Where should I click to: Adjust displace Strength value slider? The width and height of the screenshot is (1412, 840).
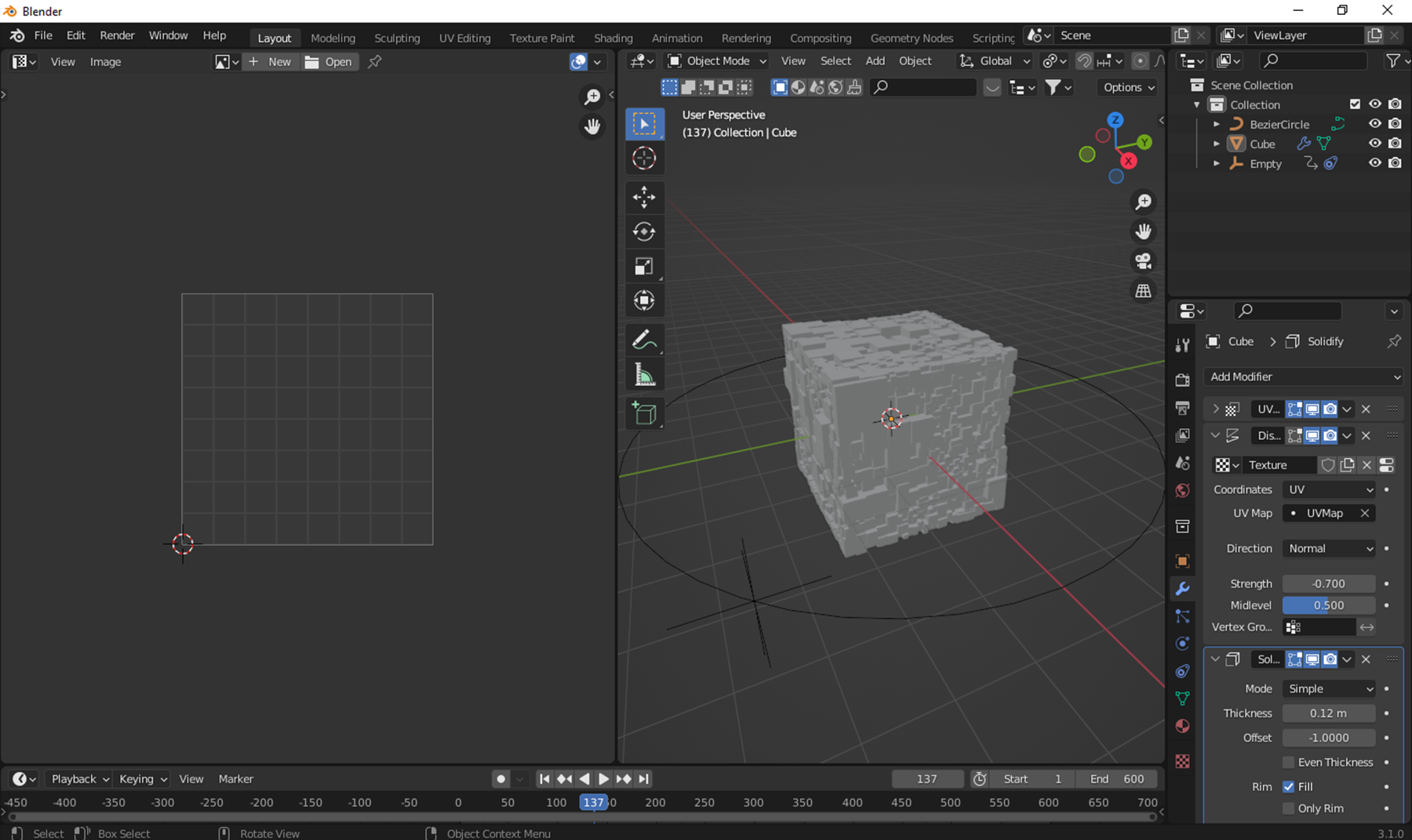pyautogui.click(x=1329, y=584)
